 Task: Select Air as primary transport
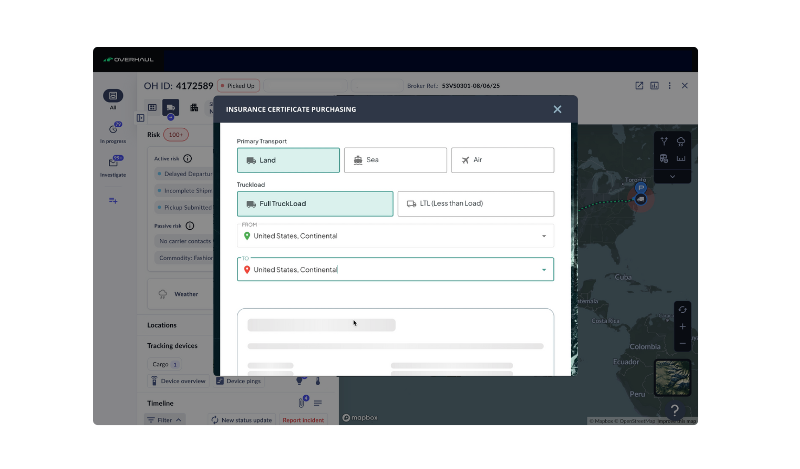tap(502, 160)
